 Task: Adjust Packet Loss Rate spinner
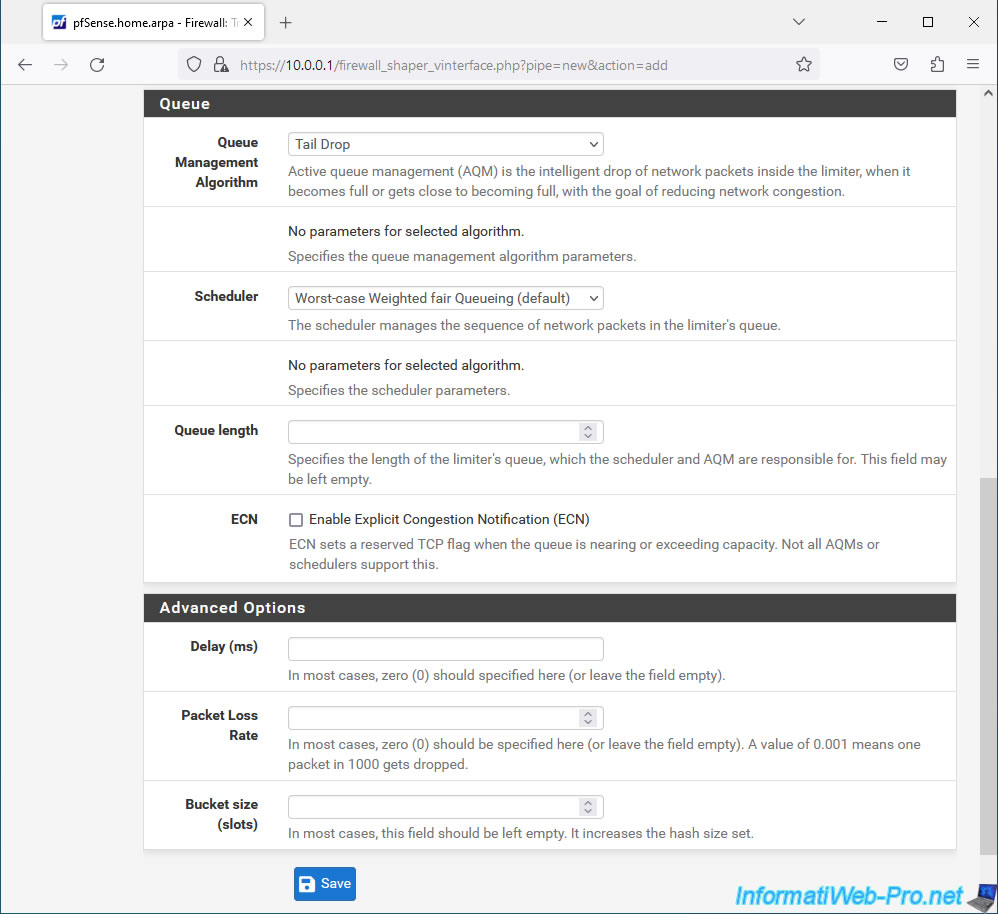click(588, 718)
